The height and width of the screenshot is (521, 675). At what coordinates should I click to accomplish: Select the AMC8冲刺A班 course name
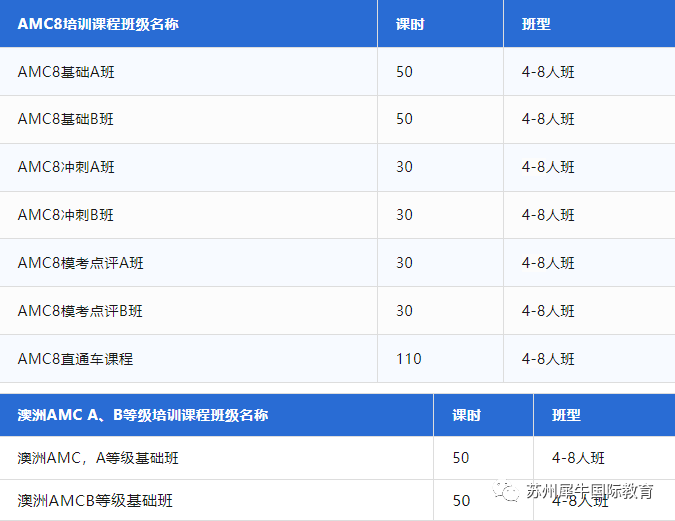point(66,167)
